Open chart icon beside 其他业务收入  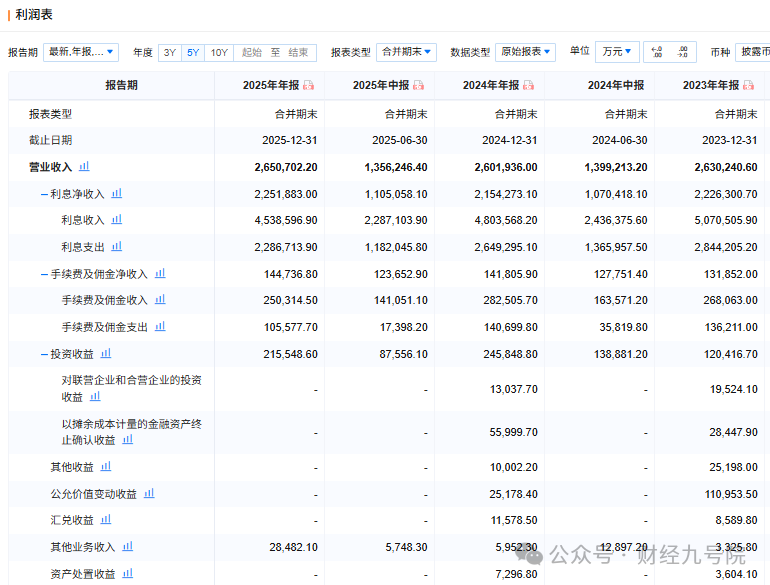[x=128, y=547]
